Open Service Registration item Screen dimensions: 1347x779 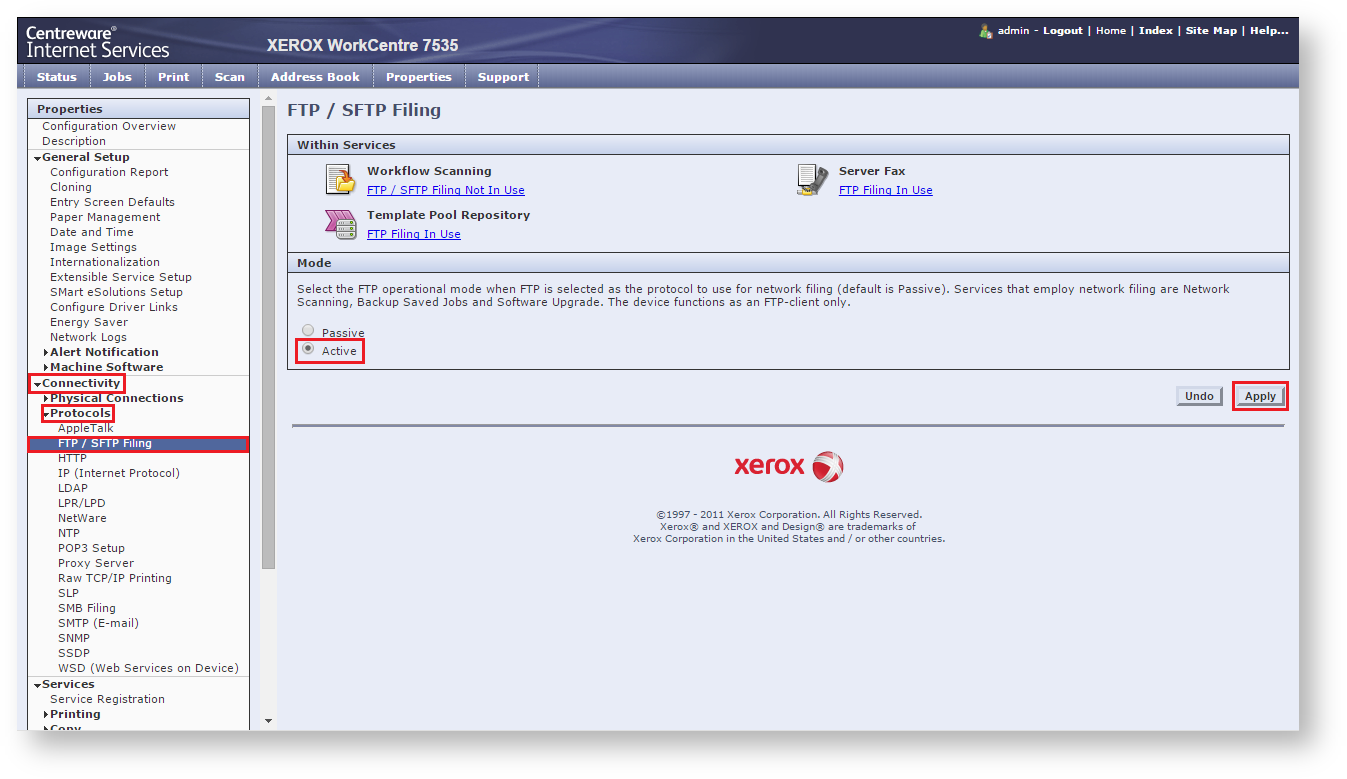pyautogui.click(x=107, y=699)
